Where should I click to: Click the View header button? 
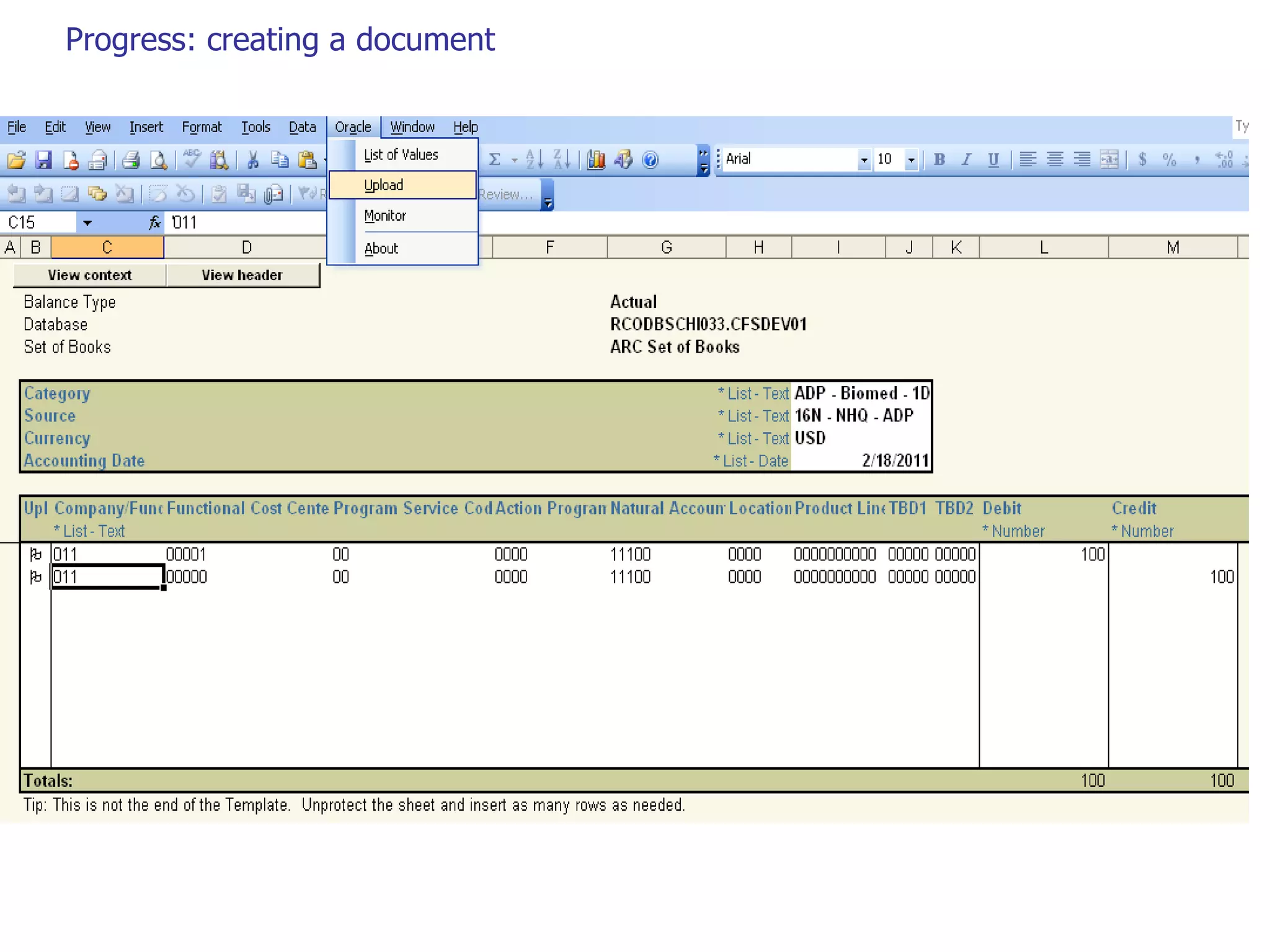coord(242,275)
